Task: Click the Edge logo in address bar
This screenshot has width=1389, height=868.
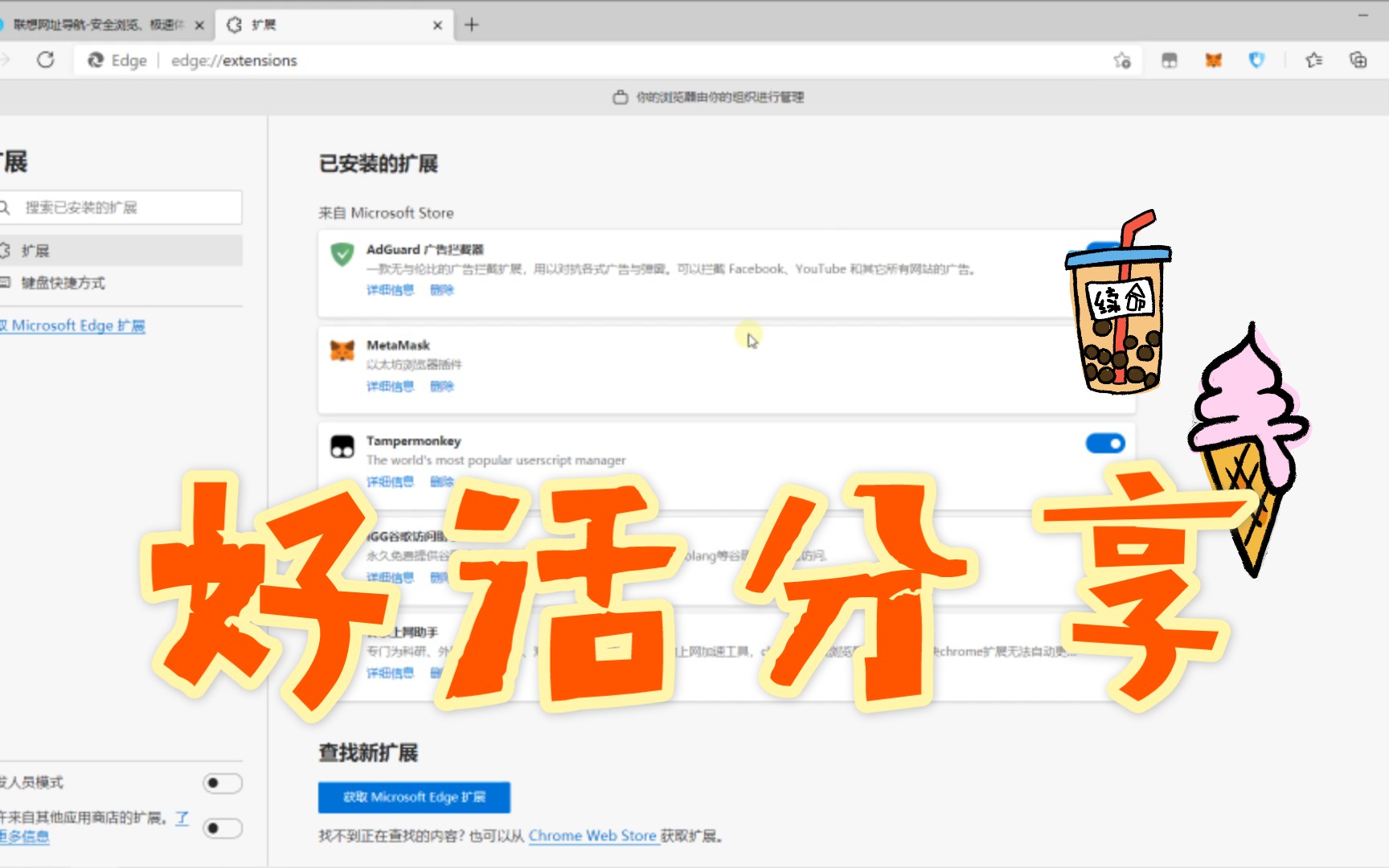Action: (96, 60)
